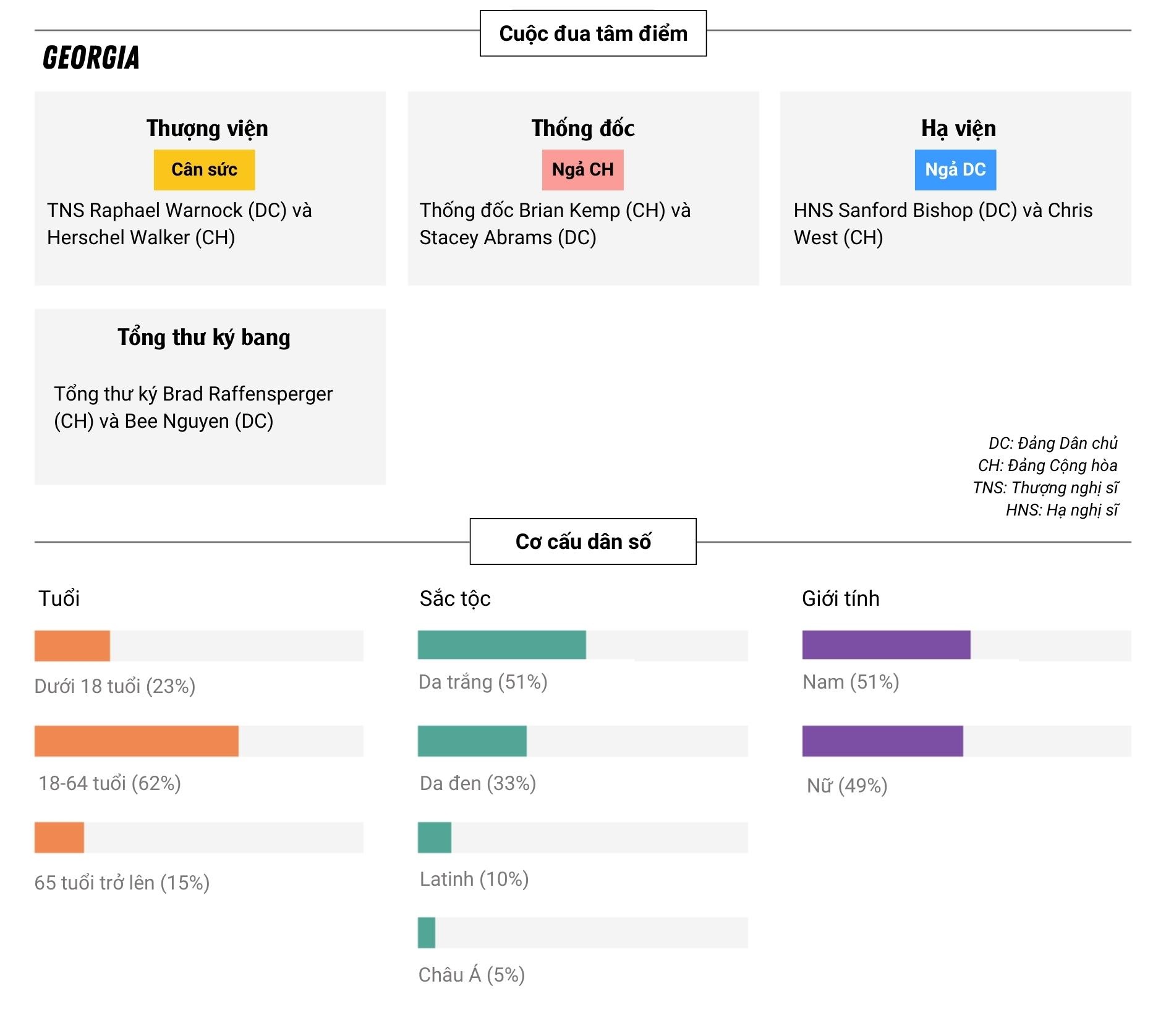
Task: Click the purple Nam bar
Action: tap(886, 645)
